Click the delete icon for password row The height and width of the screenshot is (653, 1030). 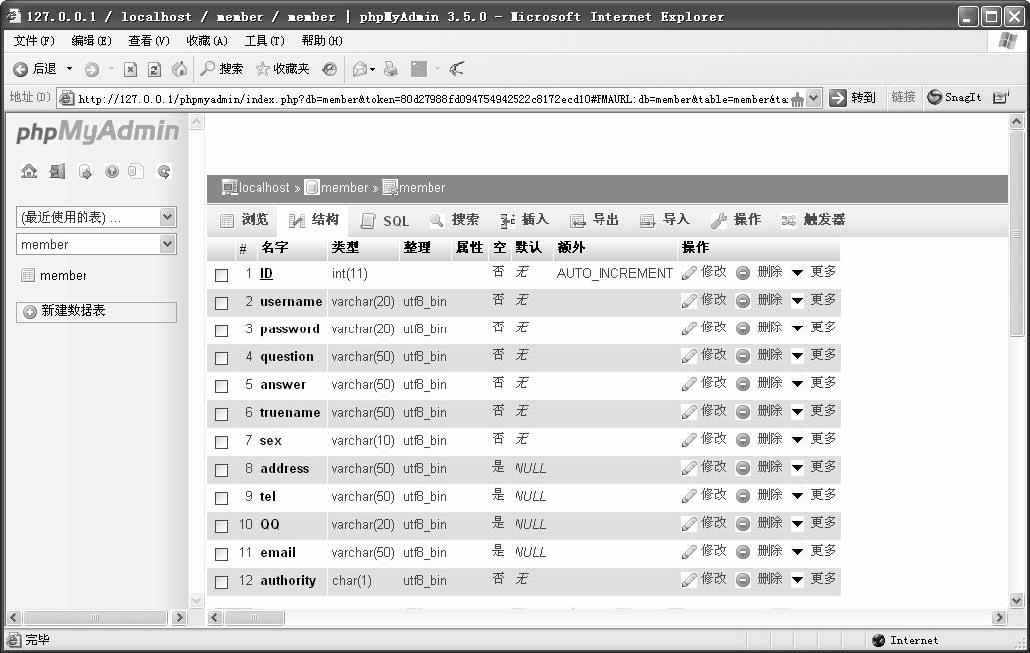(x=742, y=328)
